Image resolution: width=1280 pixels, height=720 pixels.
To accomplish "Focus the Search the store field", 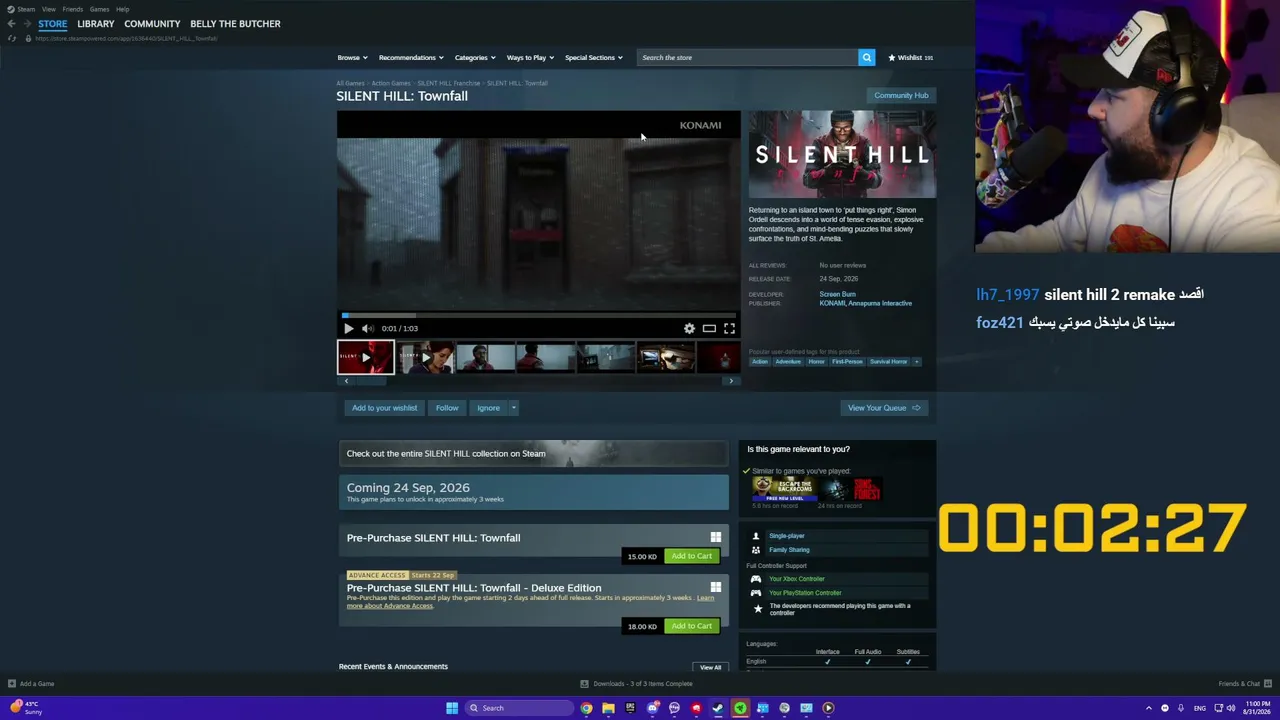I will tap(748, 58).
